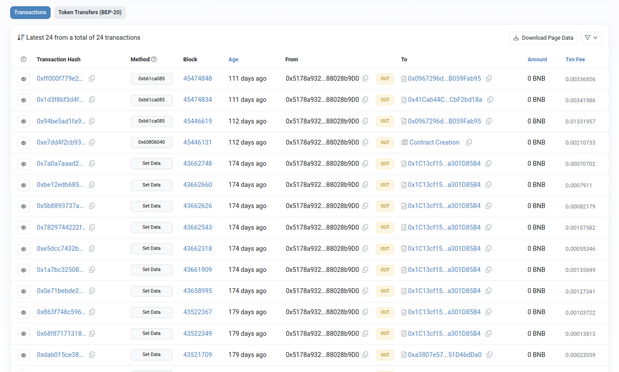Select the Transactions tab
This screenshot has width=619, height=372.
tap(30, 12)
